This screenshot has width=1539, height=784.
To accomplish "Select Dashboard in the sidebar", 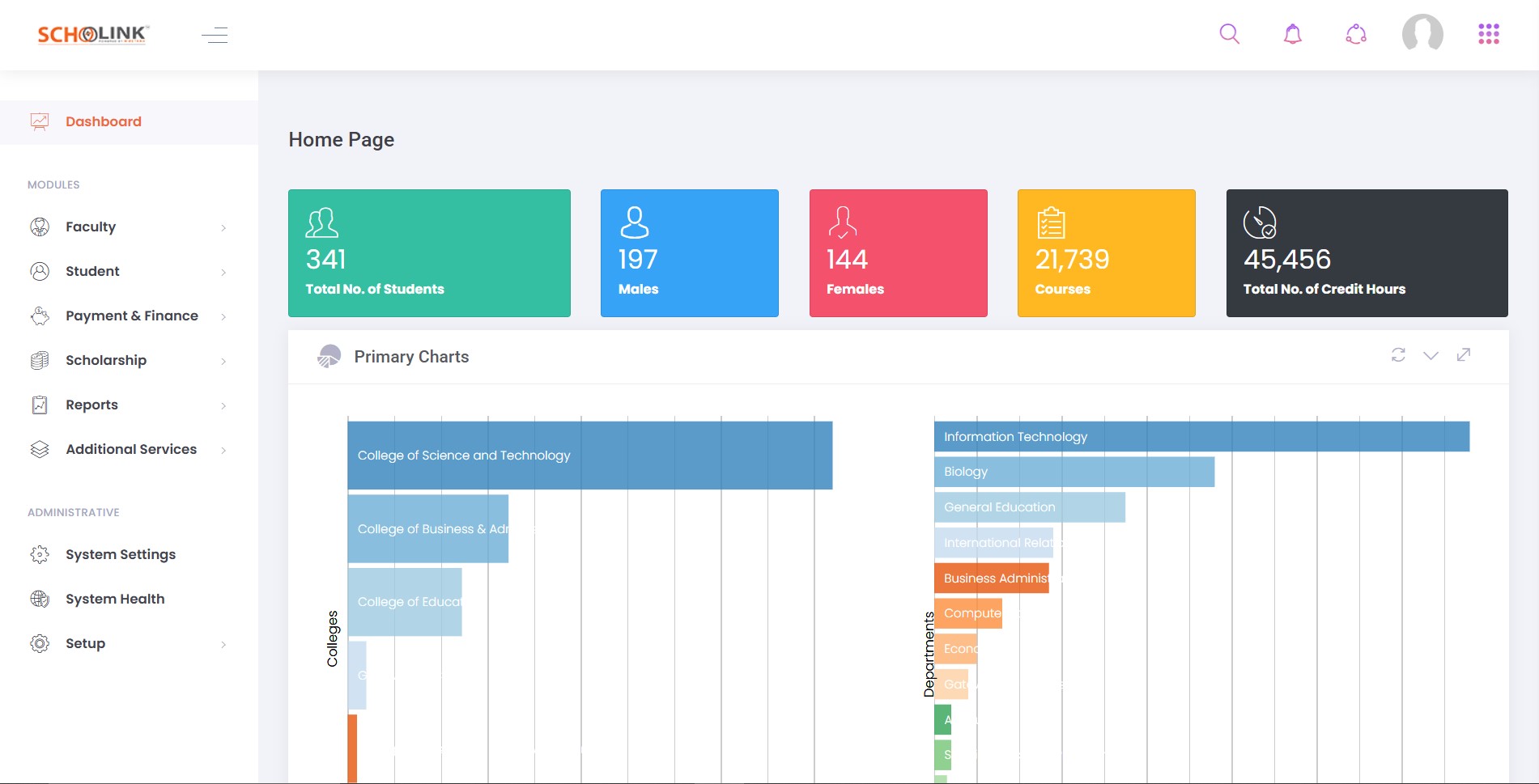I will coord(103,121).
